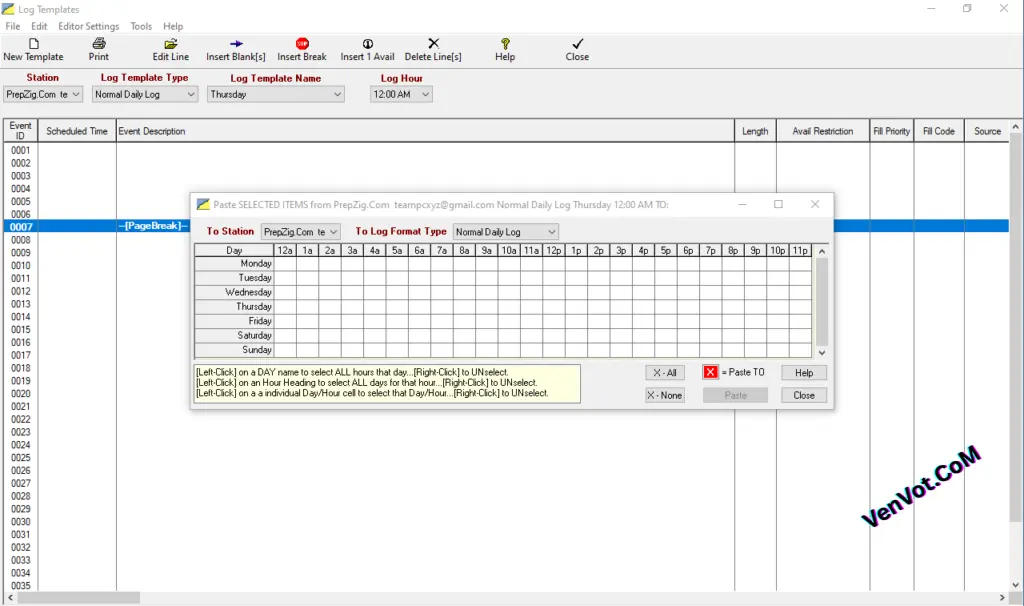The width and height of the screenshot is (1024, 606).
Task: Select all hours for Wednesday row header
Action: (234, 293)
